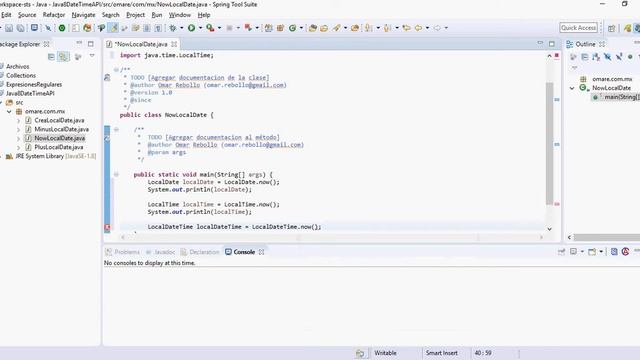640x360 pixels.
Task: Collapse the NowLocalDate class in Outline
Action: coord(572,88)
